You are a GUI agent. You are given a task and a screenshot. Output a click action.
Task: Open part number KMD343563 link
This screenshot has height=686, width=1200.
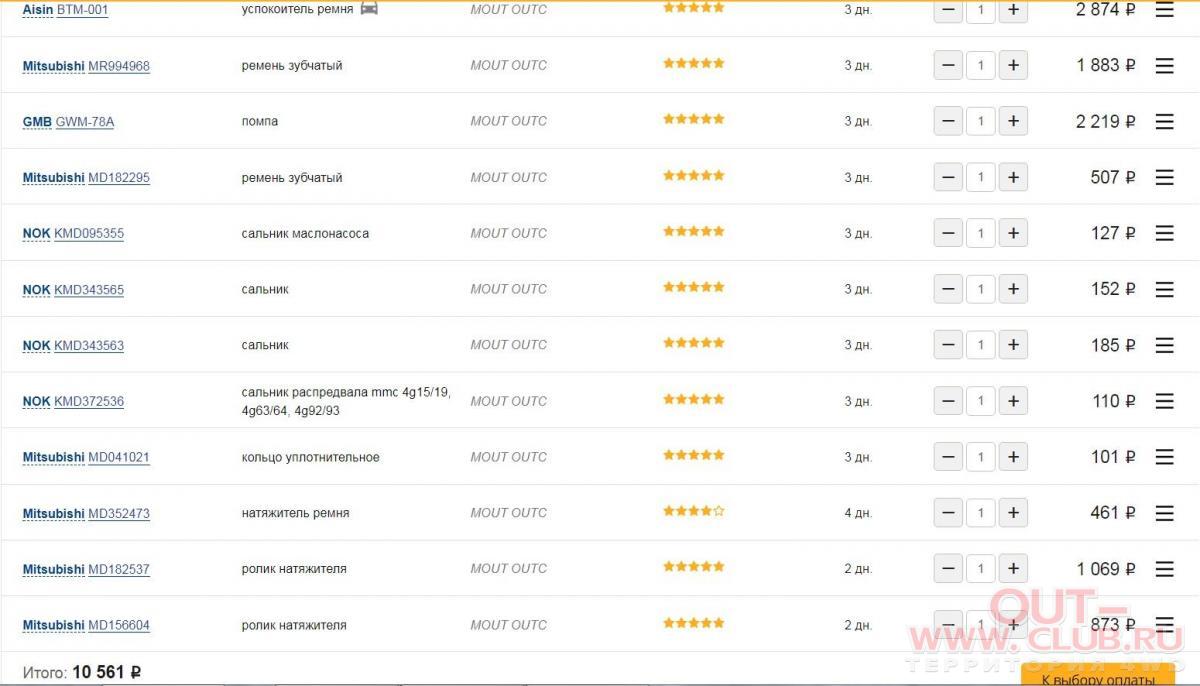pyautogui.click(x=89, y=346)
